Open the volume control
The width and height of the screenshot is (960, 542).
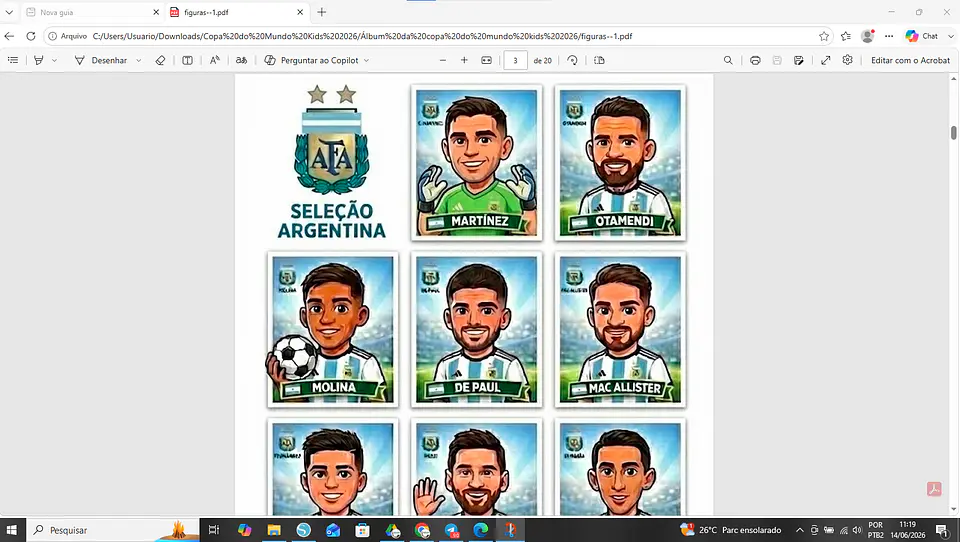[857, 530]
